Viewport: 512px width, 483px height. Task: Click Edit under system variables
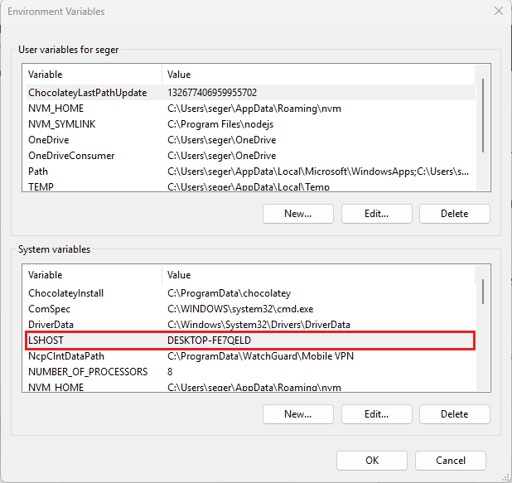click(x=377, y=414)
